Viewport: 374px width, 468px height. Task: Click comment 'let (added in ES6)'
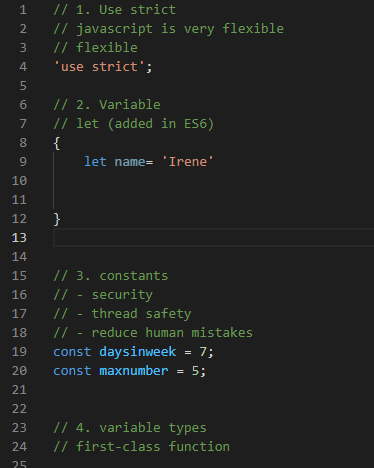tap(145, 124)
